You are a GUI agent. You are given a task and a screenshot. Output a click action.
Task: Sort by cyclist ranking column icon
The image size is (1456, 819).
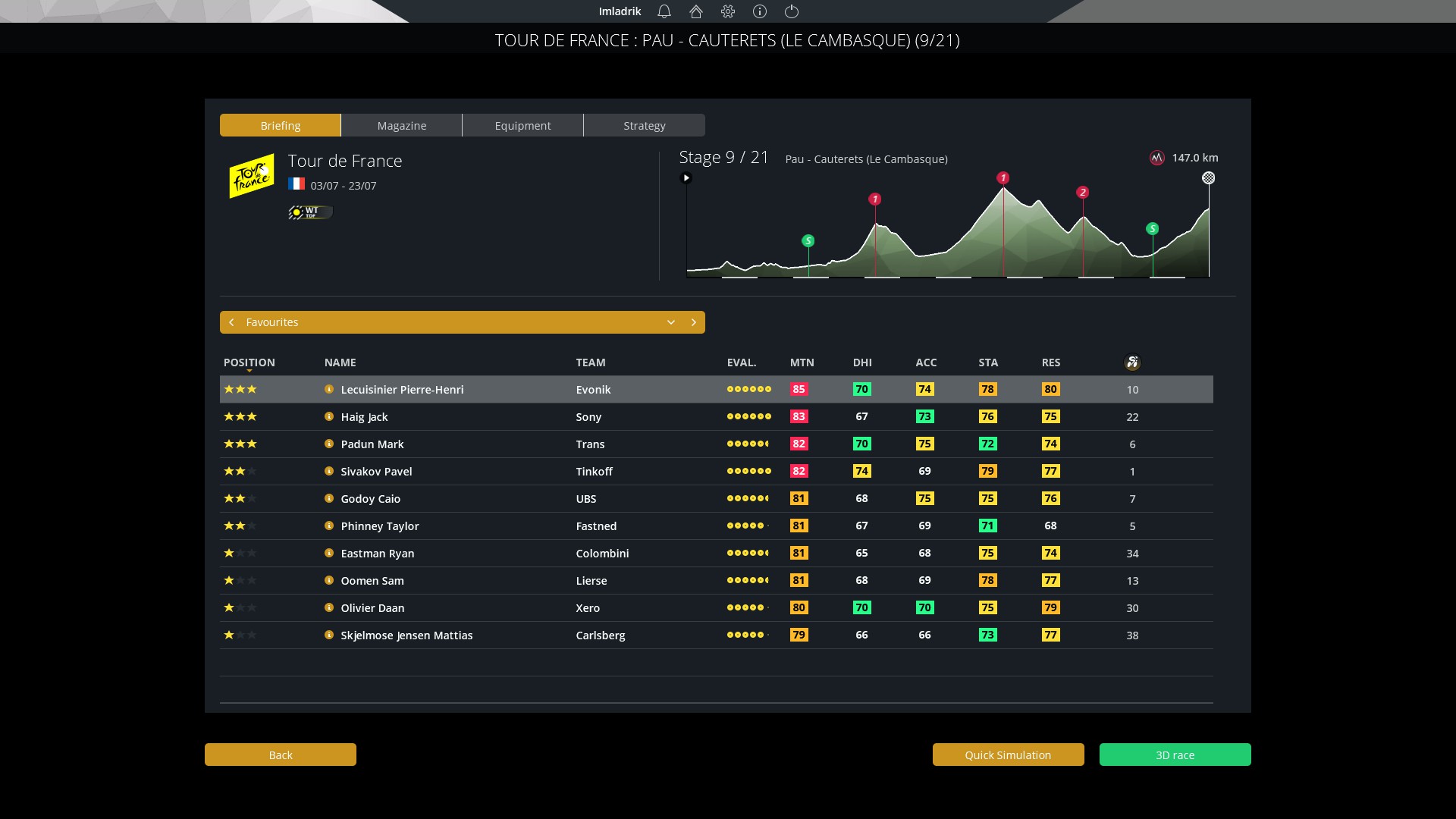click(x=1132, y=362)
